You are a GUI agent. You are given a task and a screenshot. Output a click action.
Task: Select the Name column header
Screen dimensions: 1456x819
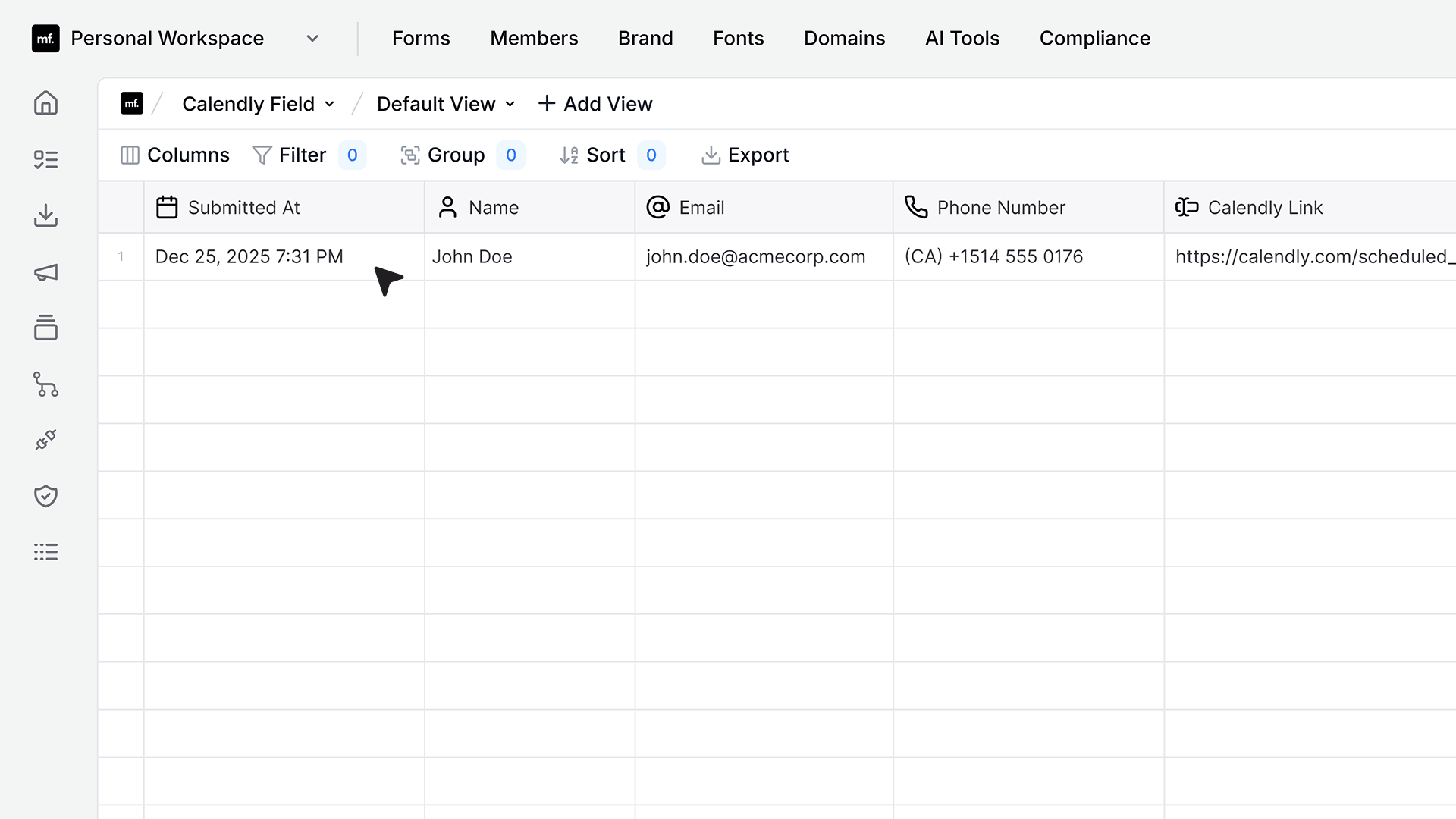point(530,207)
